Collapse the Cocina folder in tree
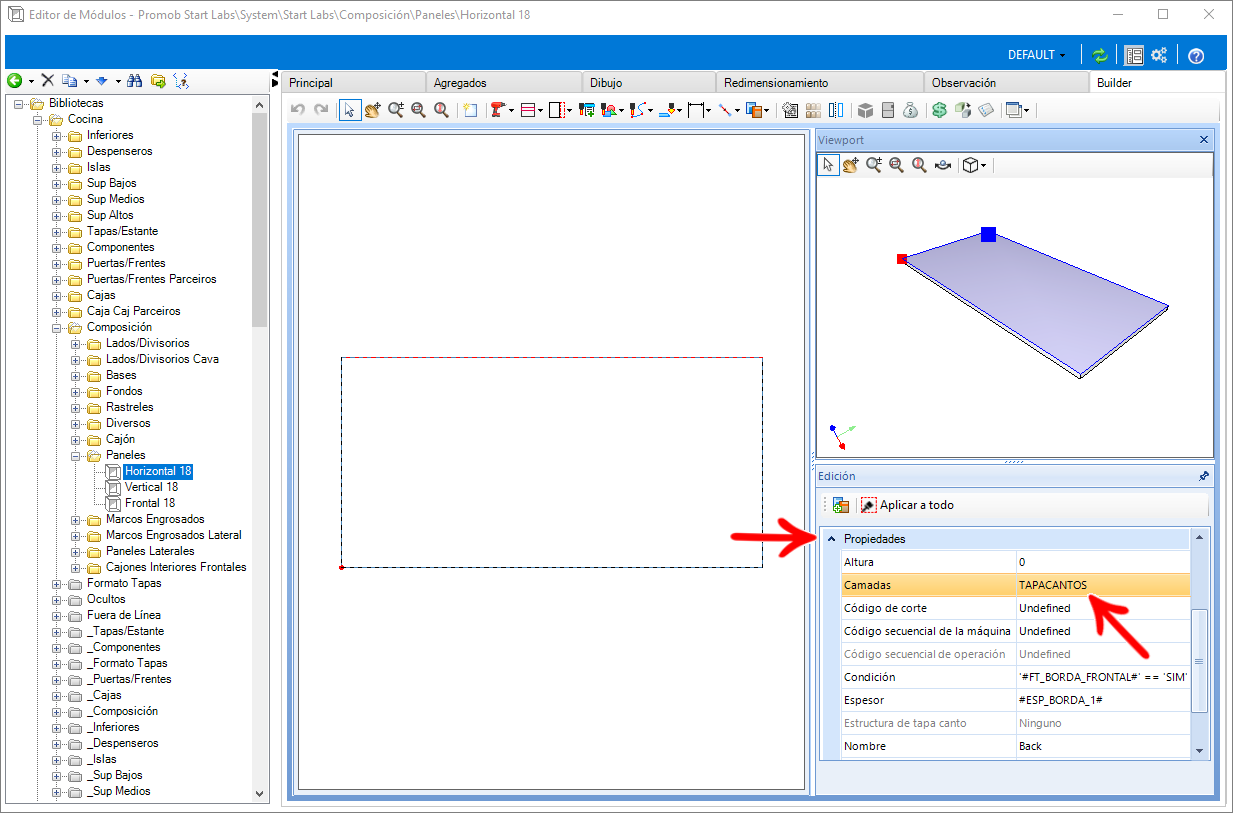Image resolution: width=1233 pixels, height=813 pixels. tap(38, 119)
